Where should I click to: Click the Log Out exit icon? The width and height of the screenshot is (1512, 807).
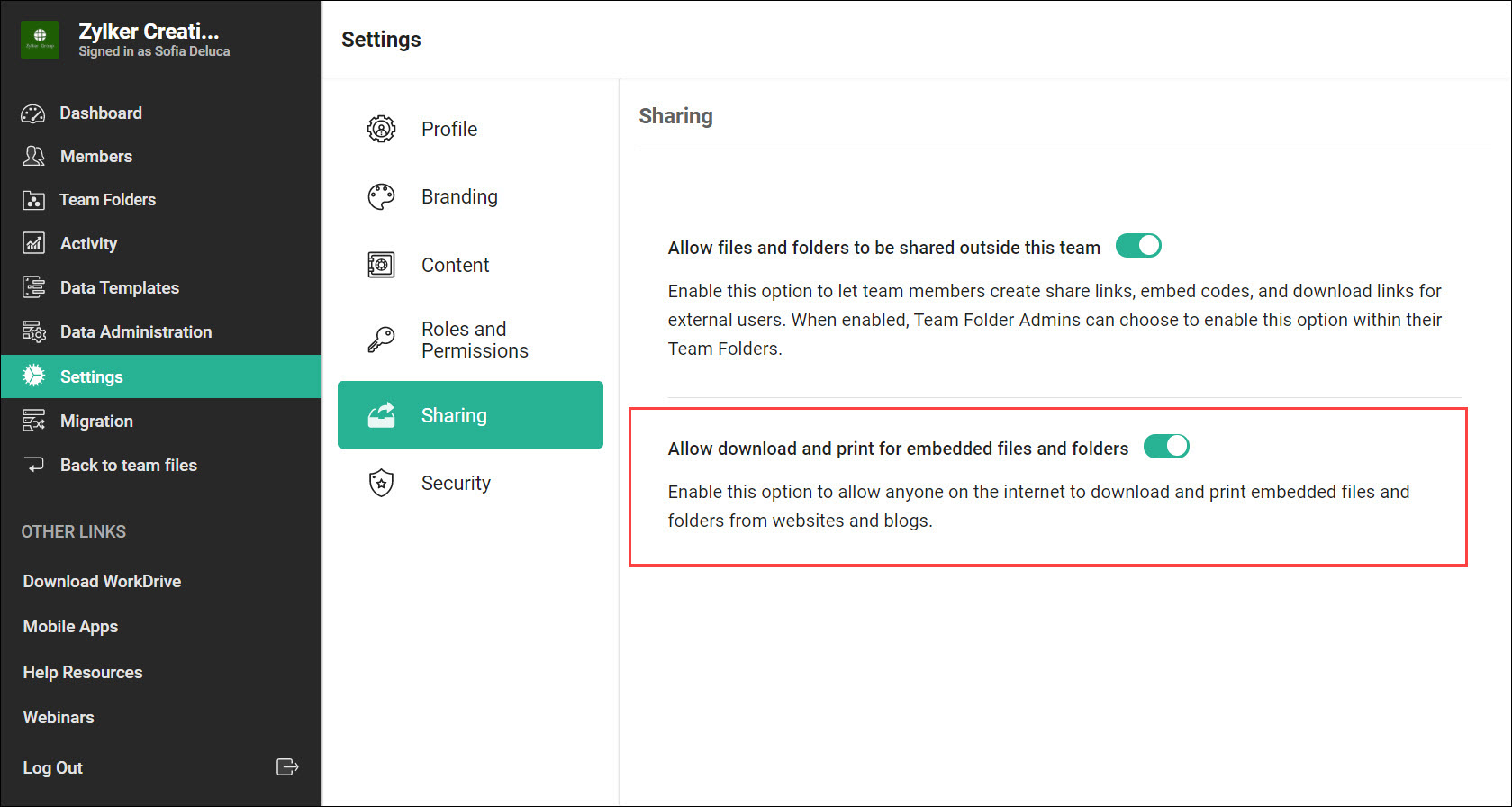click(x=286, y=767)
